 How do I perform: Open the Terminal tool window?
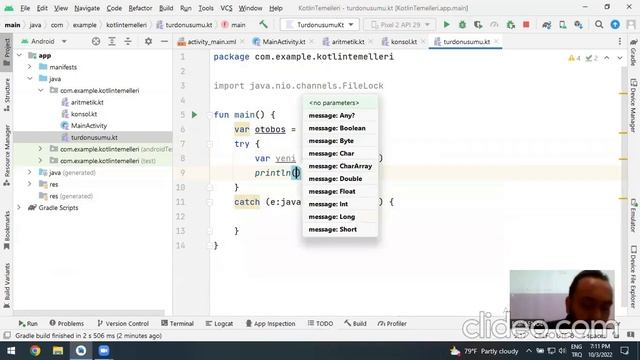(177, 323)
